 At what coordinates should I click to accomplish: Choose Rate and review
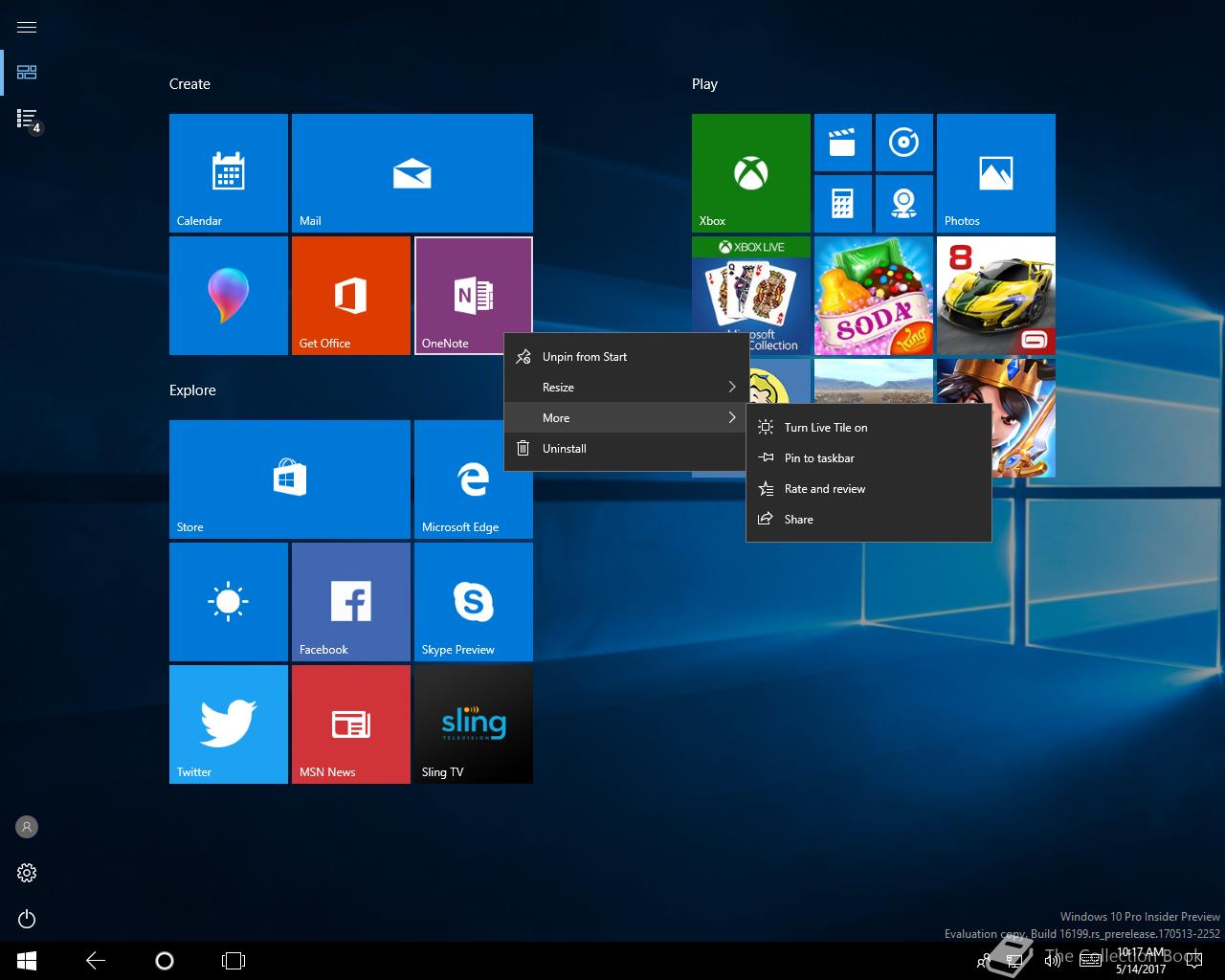(x=869, y=488)
